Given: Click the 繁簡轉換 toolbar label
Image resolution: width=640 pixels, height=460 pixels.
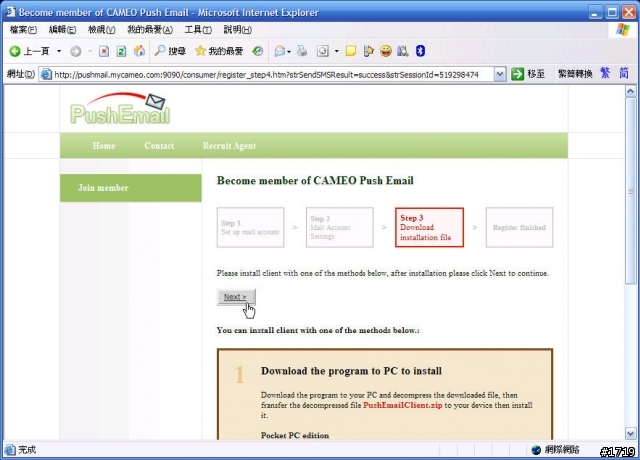Looking at the screenshot, I should tap(575, 74).
